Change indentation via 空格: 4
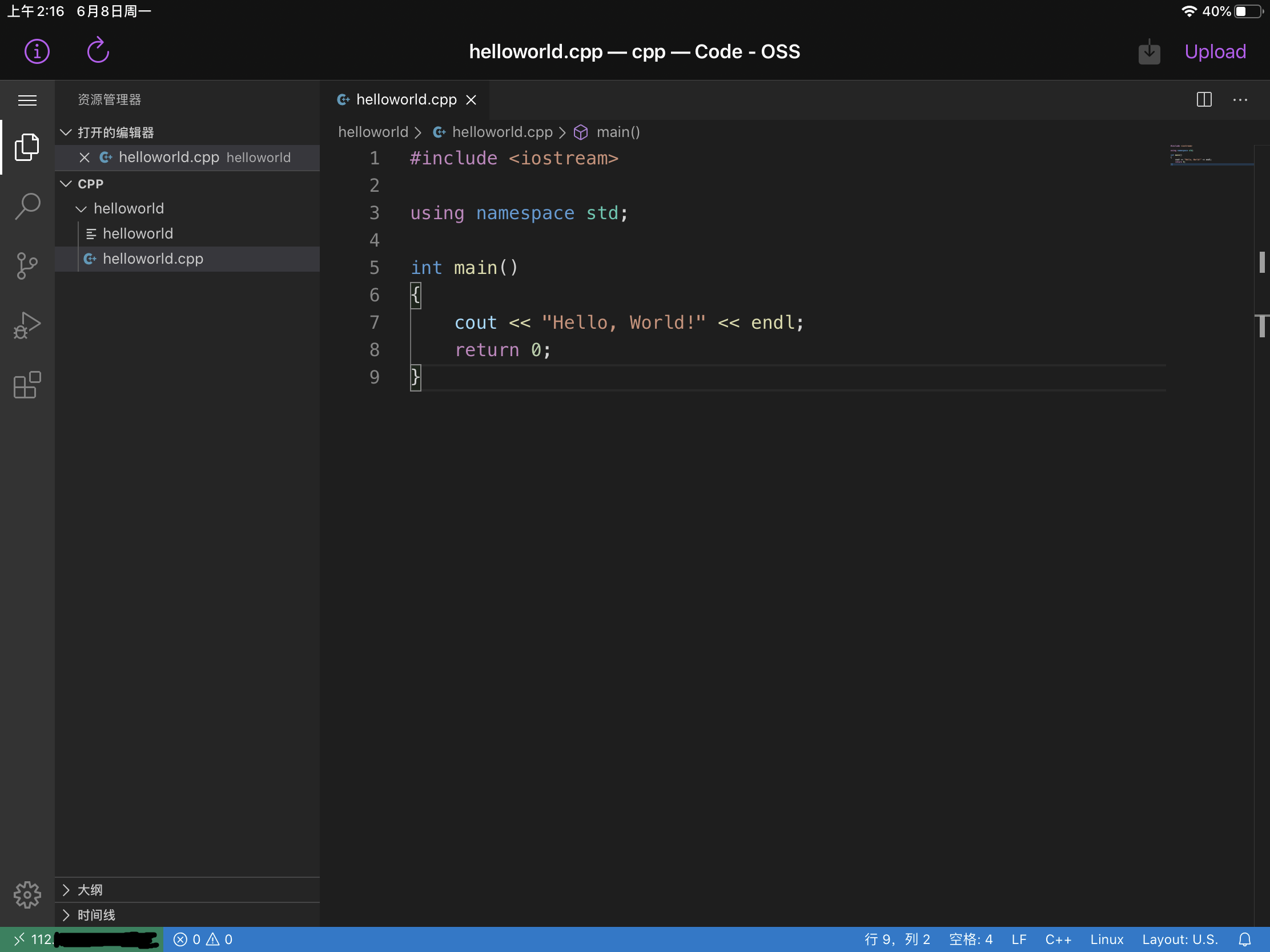1270x952 pixels. pyautogui.click(x=970, y=939)
